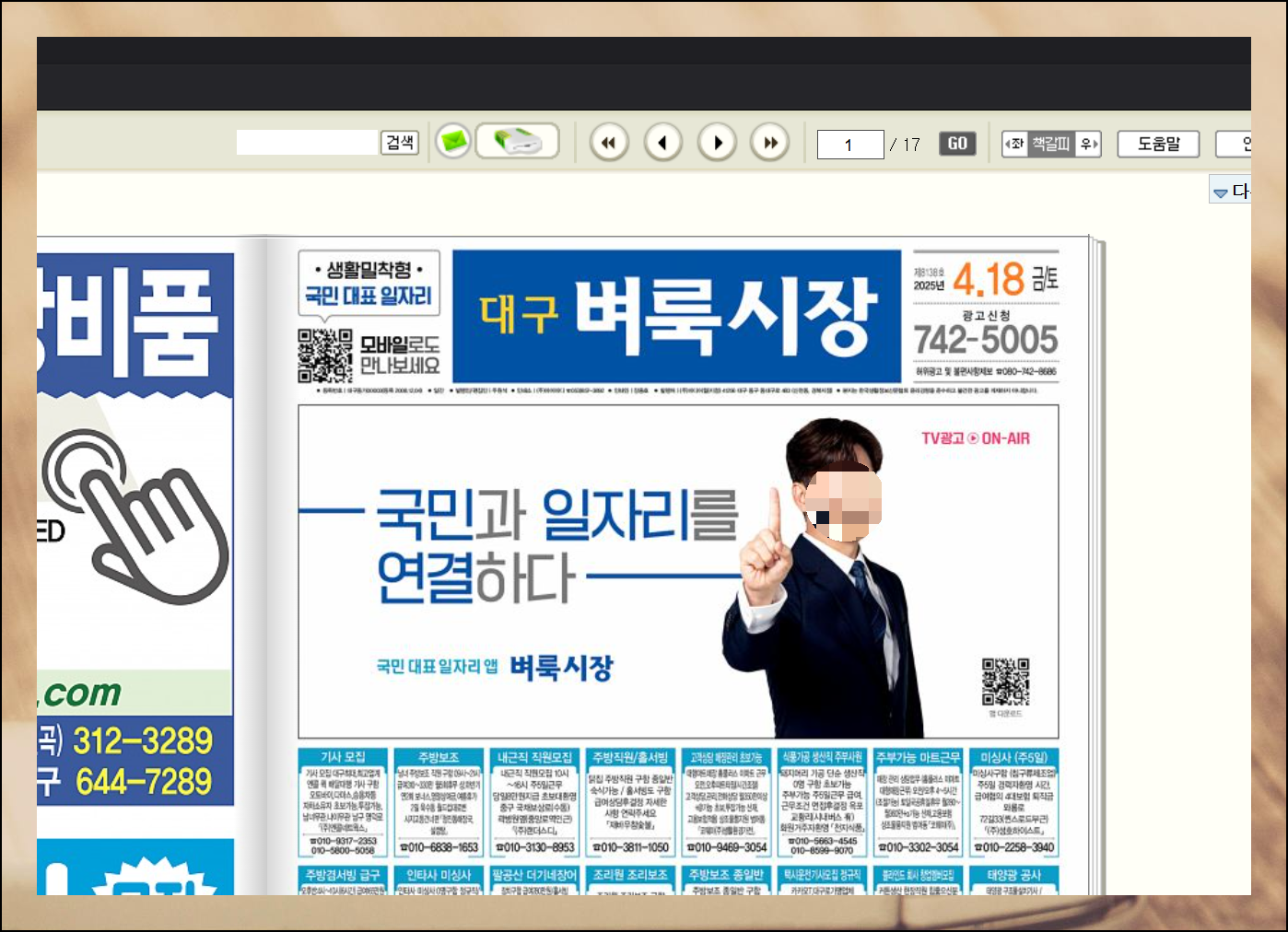Click the 742-5005 ad phone number
1288x932 pixels.
tap(985, 339)
